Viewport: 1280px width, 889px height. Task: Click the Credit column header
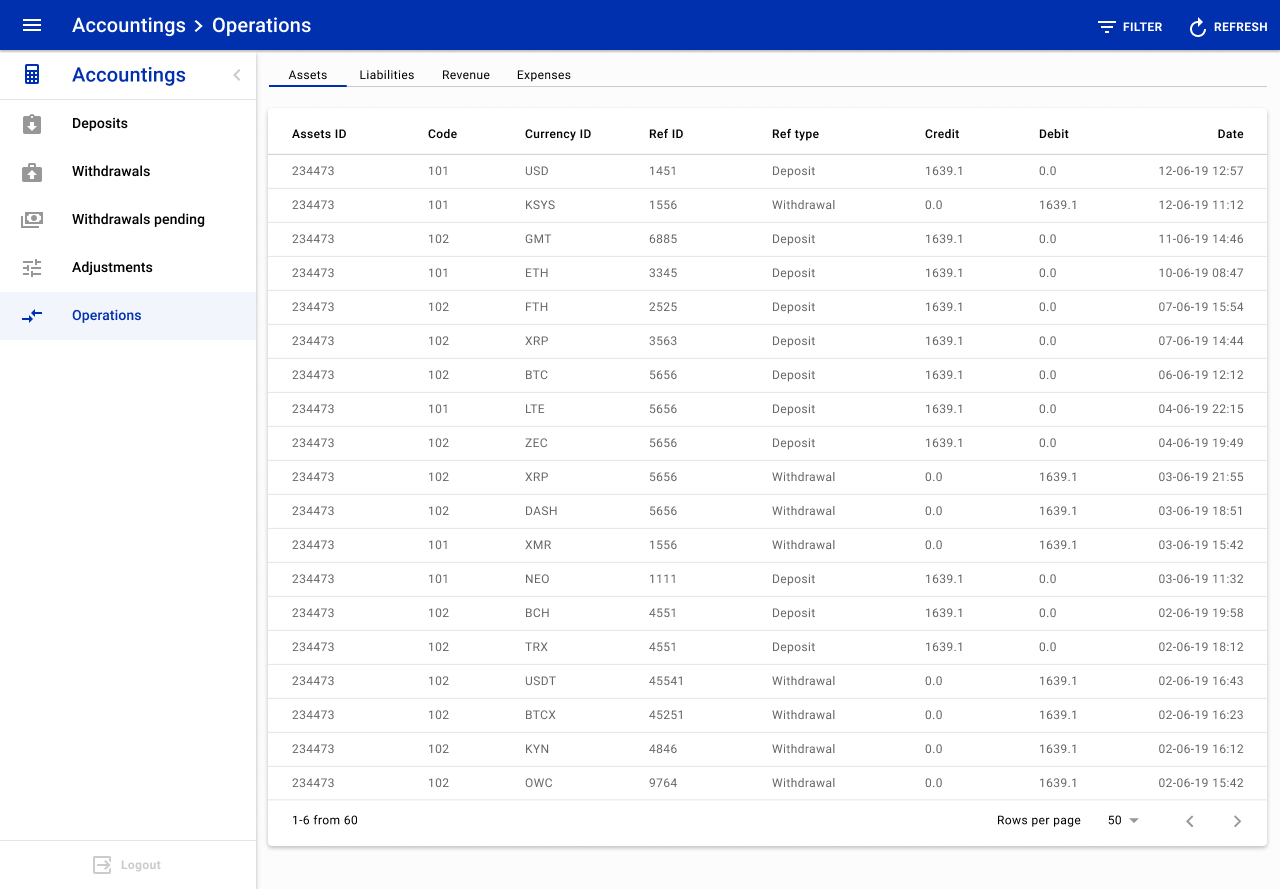942,134
